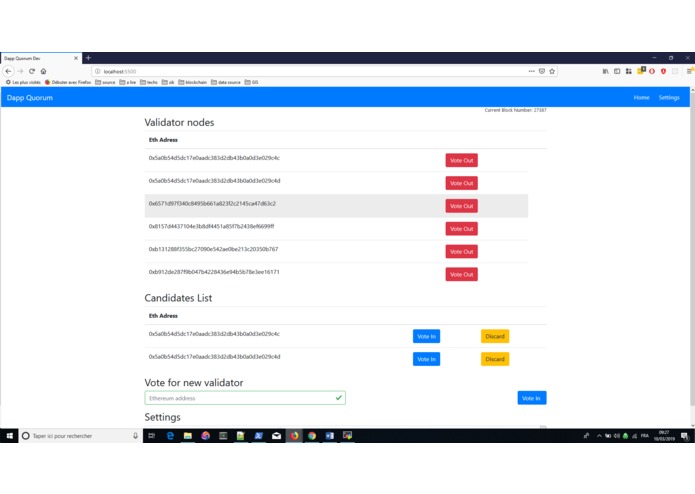Go to Home in the navbar
The height and width of the screenshot is (494, 695).
641,97
